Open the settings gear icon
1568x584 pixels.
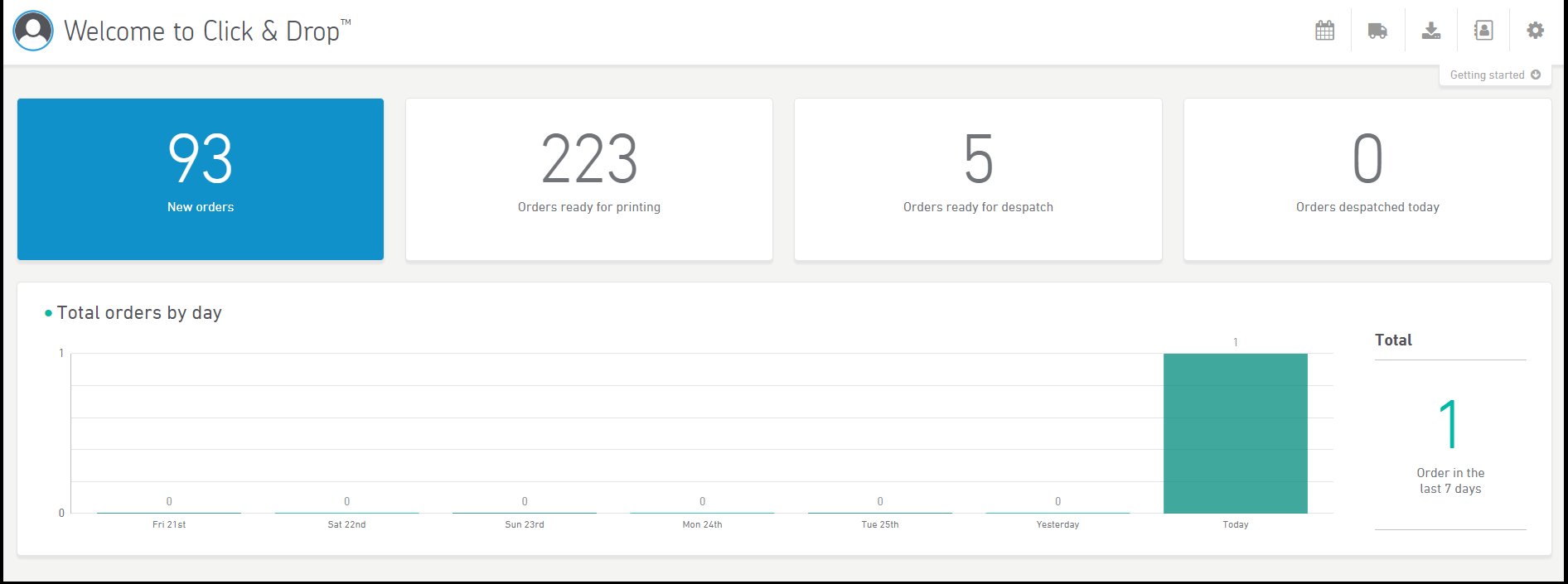pos(1535,31)
